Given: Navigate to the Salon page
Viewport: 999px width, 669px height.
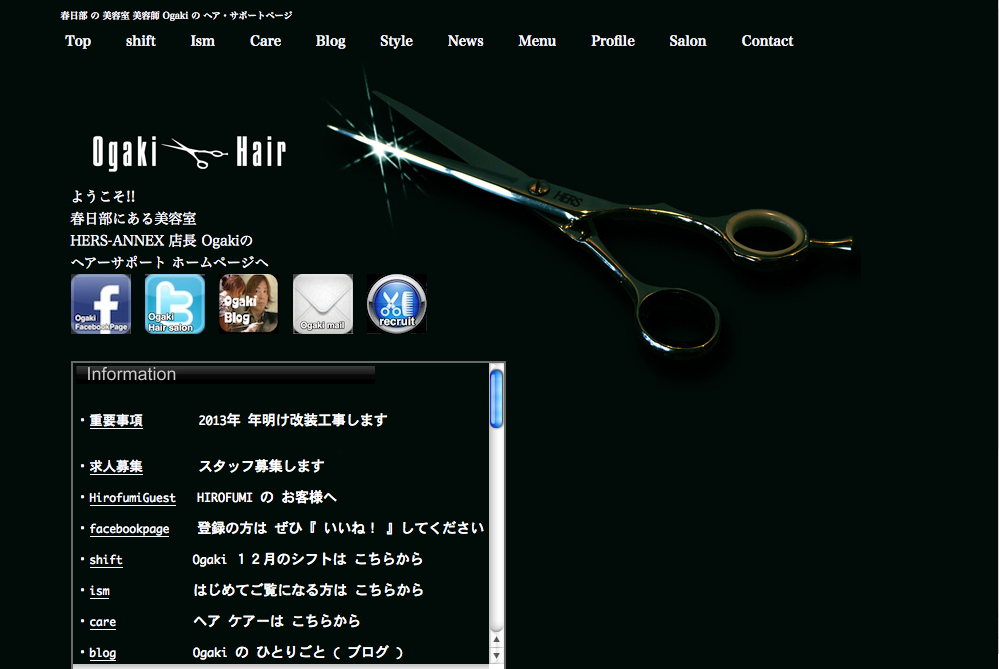Looking at the screenshot, I should (x=688, y=41).
